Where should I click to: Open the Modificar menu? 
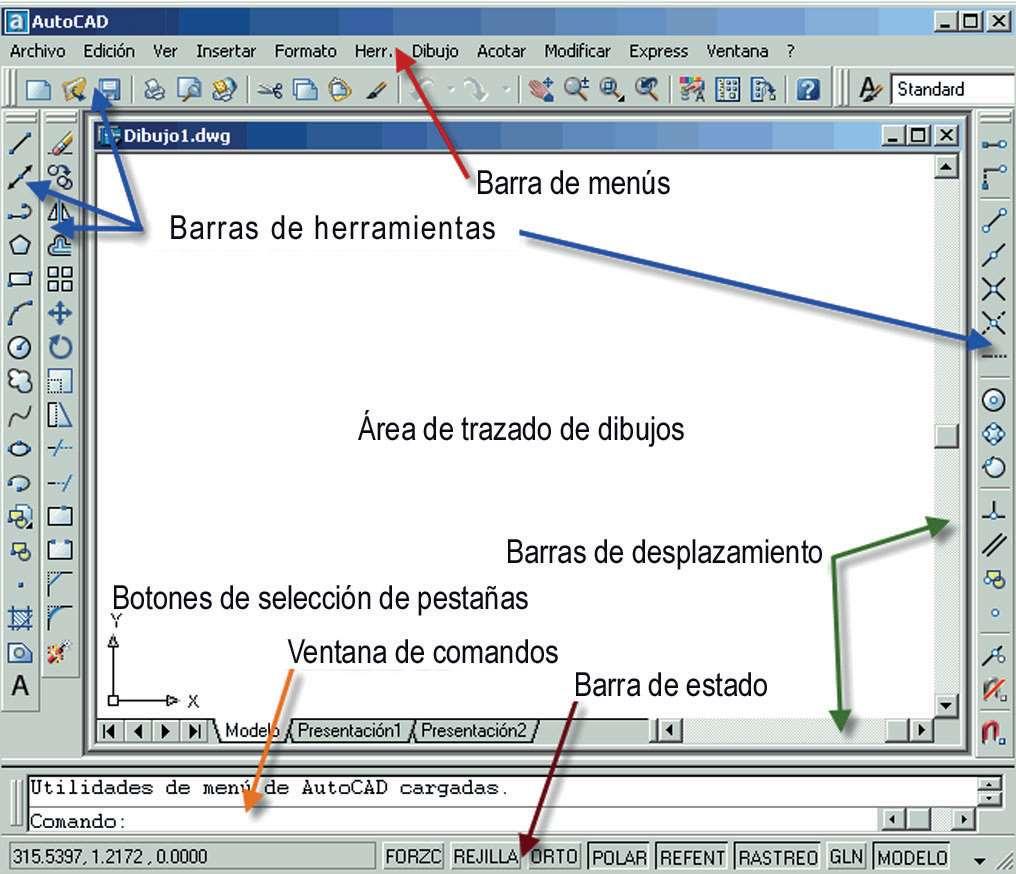tap(577, 51)
